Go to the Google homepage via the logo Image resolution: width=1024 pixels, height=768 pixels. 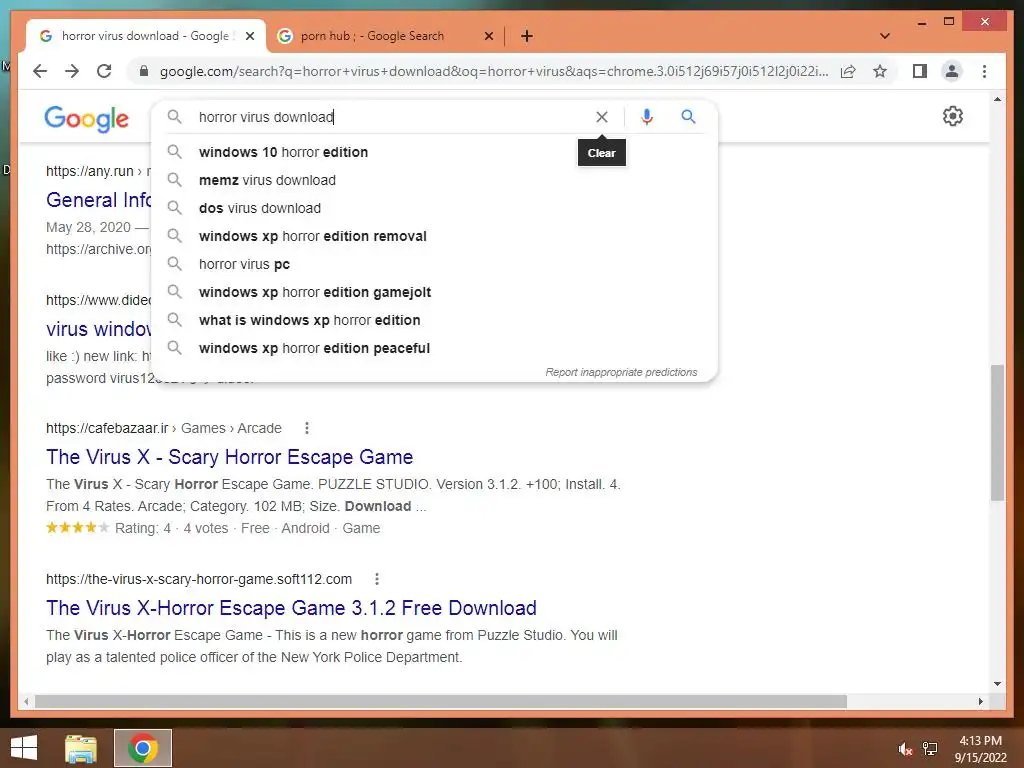[x=87, y=119]
